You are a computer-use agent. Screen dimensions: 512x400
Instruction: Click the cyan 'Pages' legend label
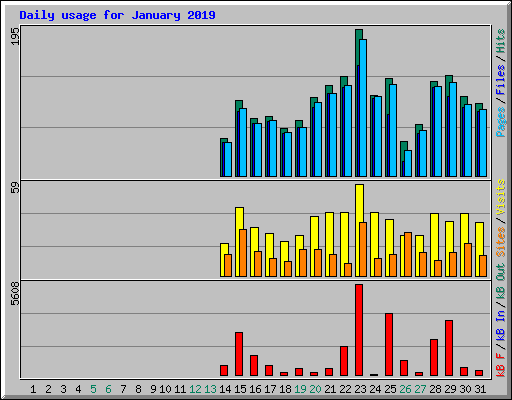(501, 122)
